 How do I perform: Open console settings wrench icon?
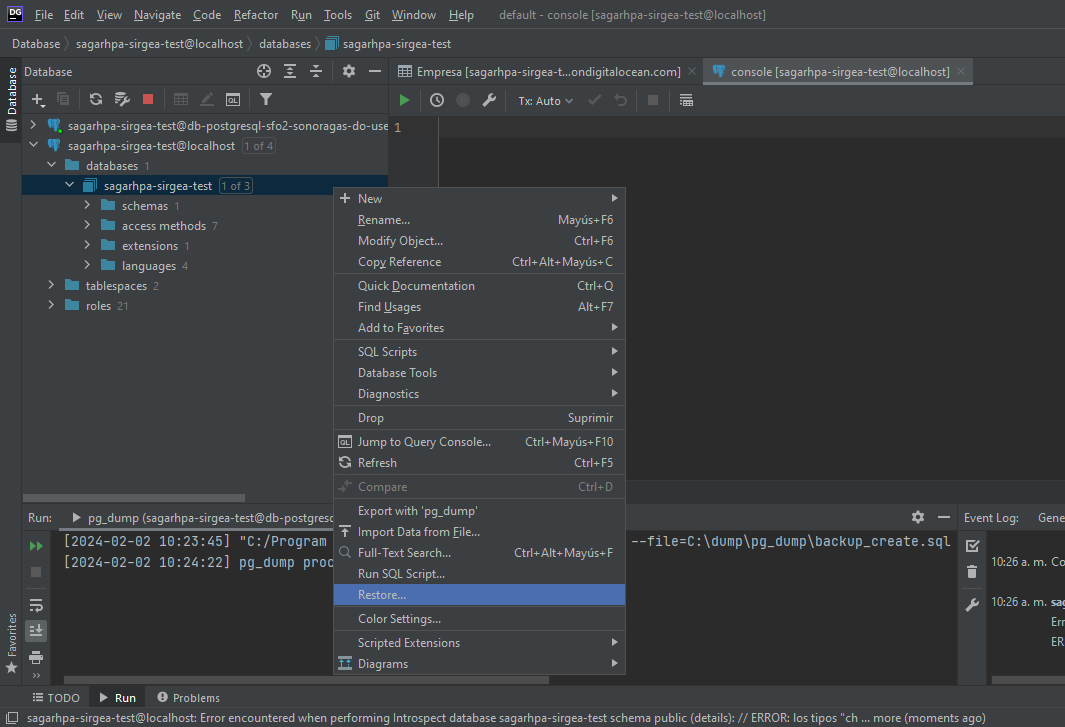(489, 101)
